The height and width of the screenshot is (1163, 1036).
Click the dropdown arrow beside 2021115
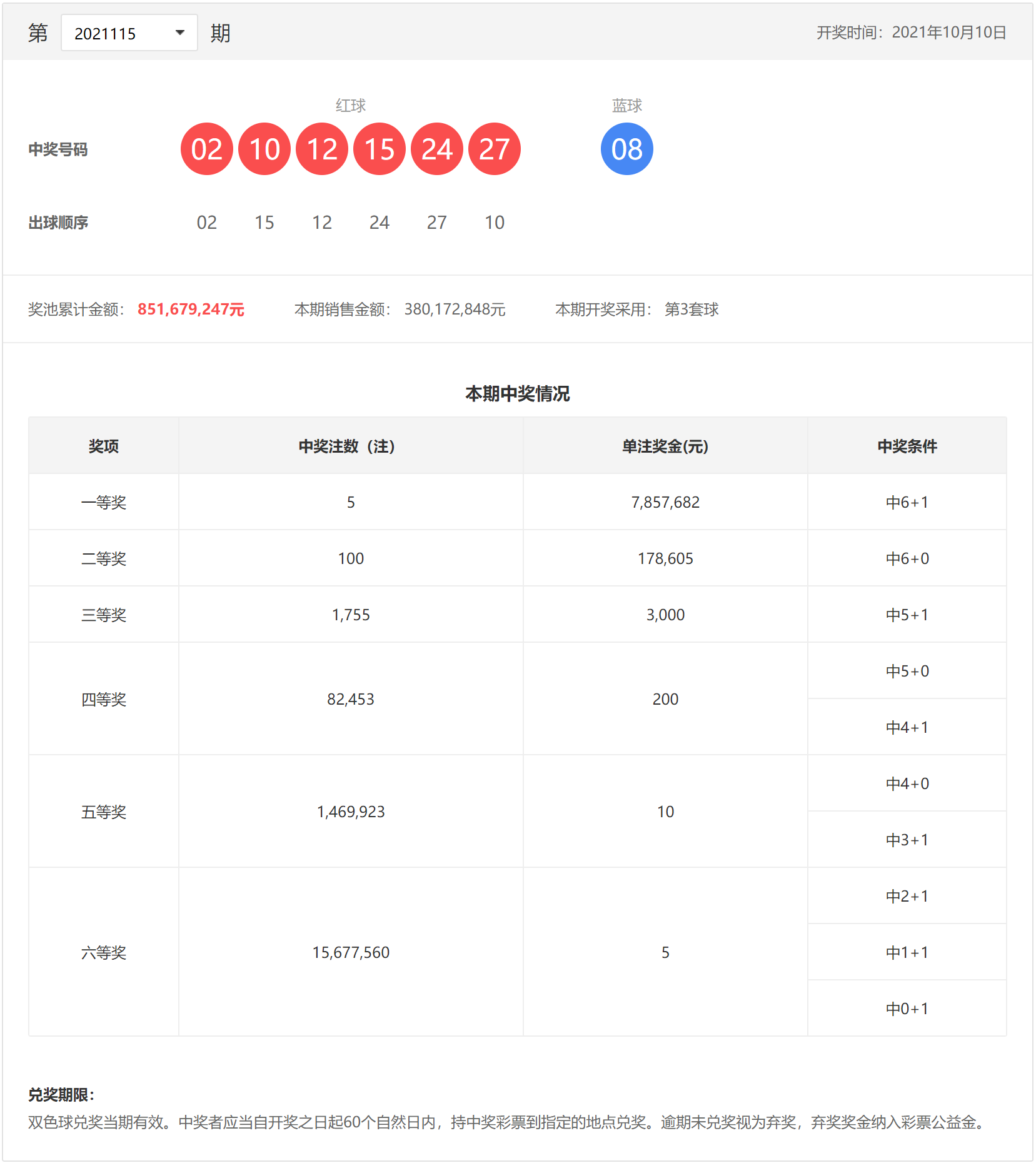tap(180, 33)
